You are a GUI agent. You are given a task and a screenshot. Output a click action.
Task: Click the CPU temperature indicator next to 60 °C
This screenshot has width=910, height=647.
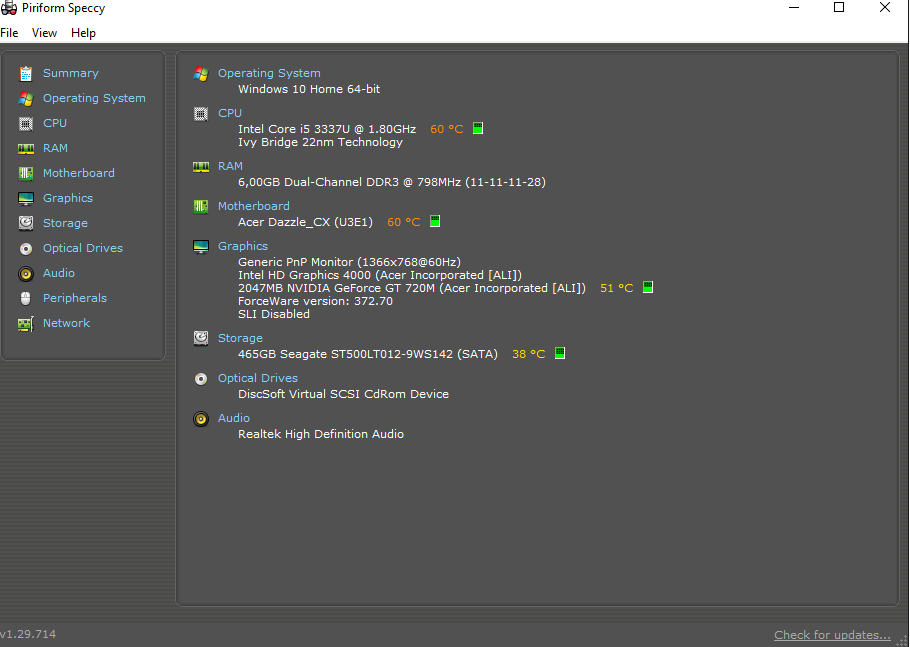478,129
